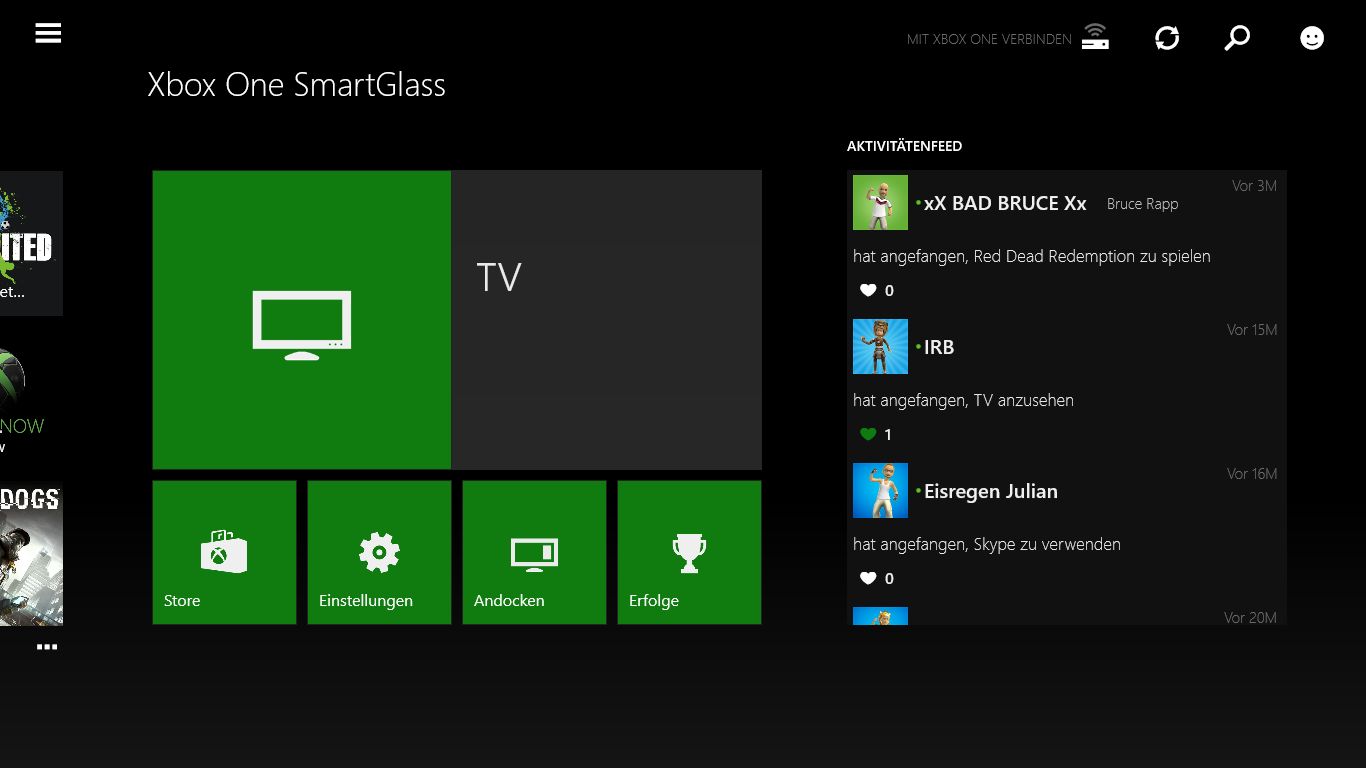Click the refresh icon
The image size is (1366, 768).
1167,38
